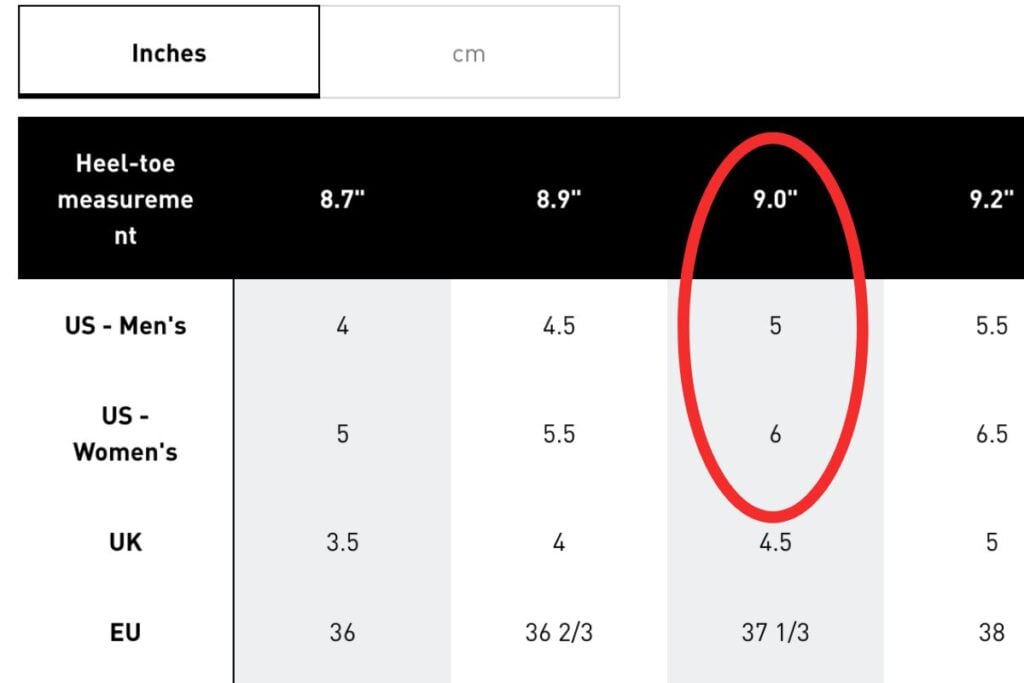Select the circled 9.0" column header
1024x683 pixels.
click(x=775, y=199)
